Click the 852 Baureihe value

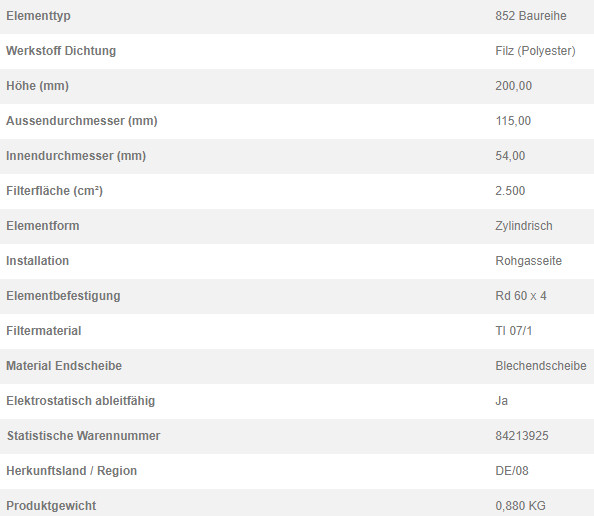[531, 16]
